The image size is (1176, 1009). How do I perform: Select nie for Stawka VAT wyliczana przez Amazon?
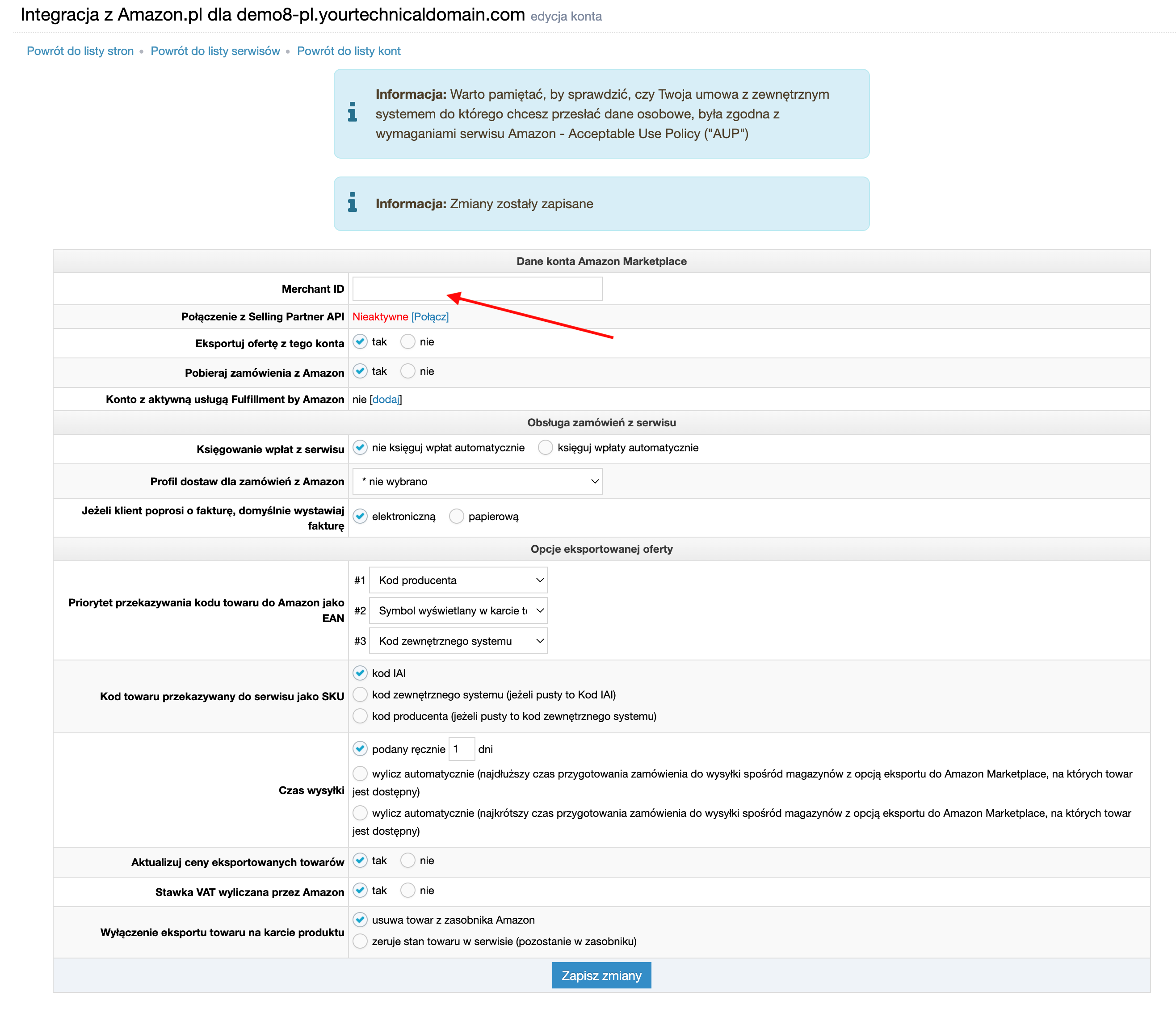click(407, 891)
